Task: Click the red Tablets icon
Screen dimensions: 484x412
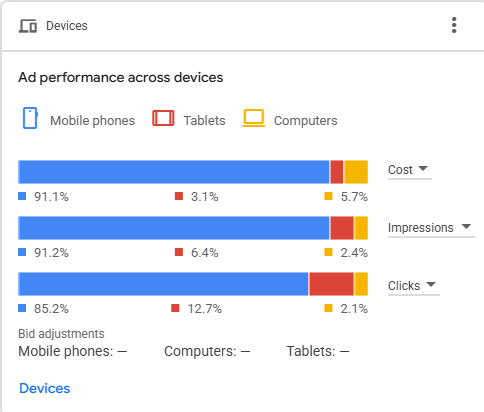Action: coord(163,118)
